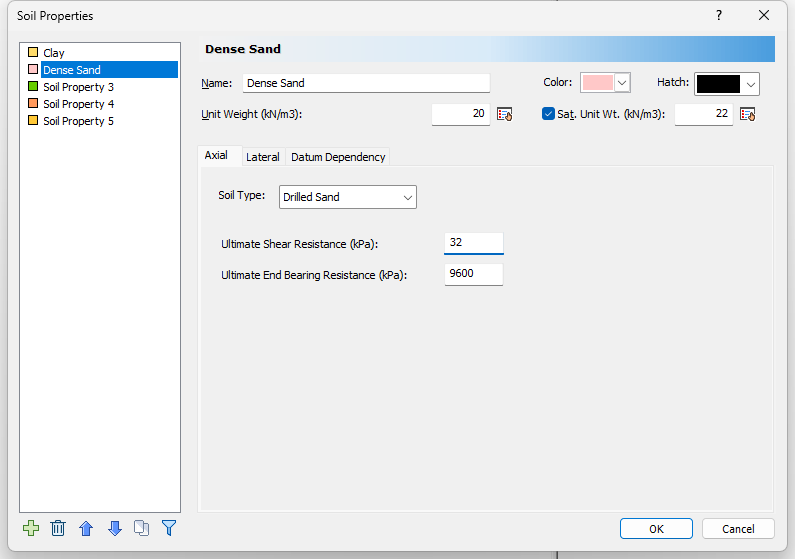Select Soil Property 3 in the list
Viewport: 795px width, 559px height.
(x=78, y=87)
